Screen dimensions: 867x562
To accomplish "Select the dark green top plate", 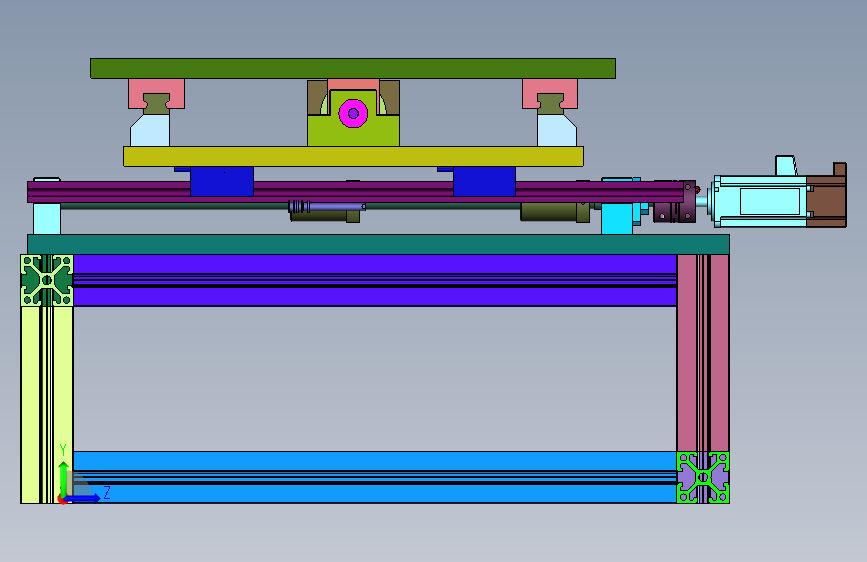I will [x=353, y=69].
